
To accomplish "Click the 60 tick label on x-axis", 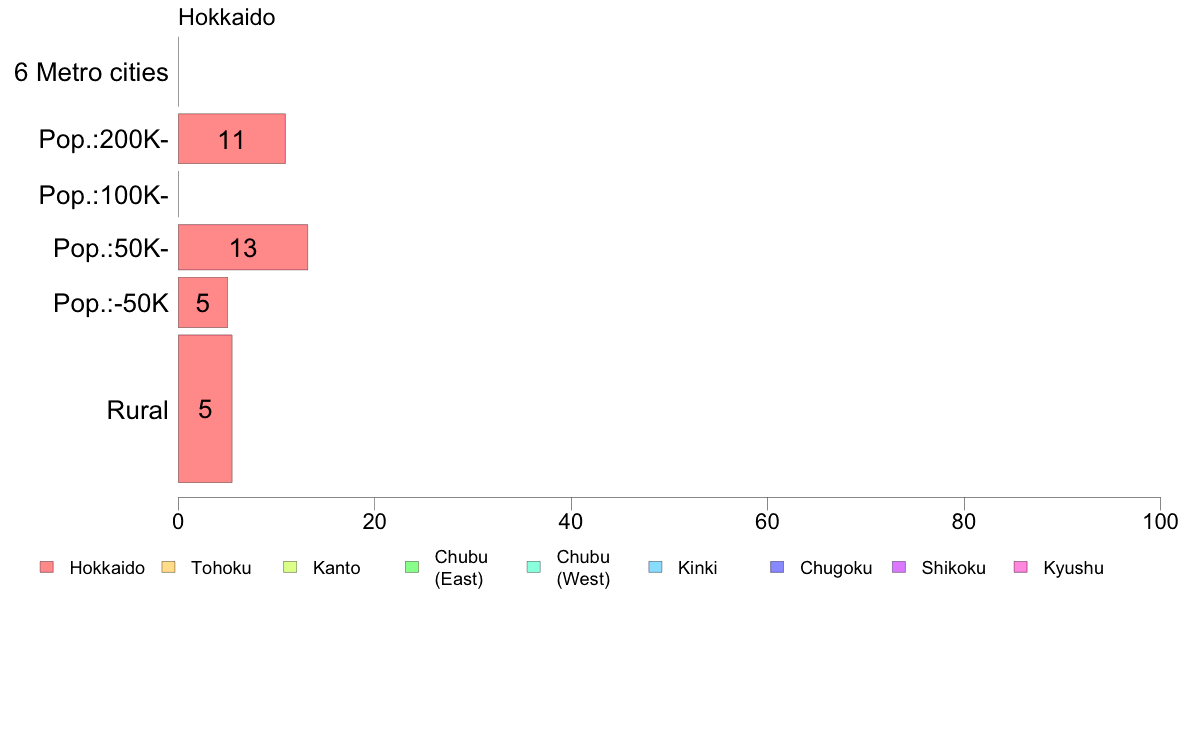I will [767, 521].
